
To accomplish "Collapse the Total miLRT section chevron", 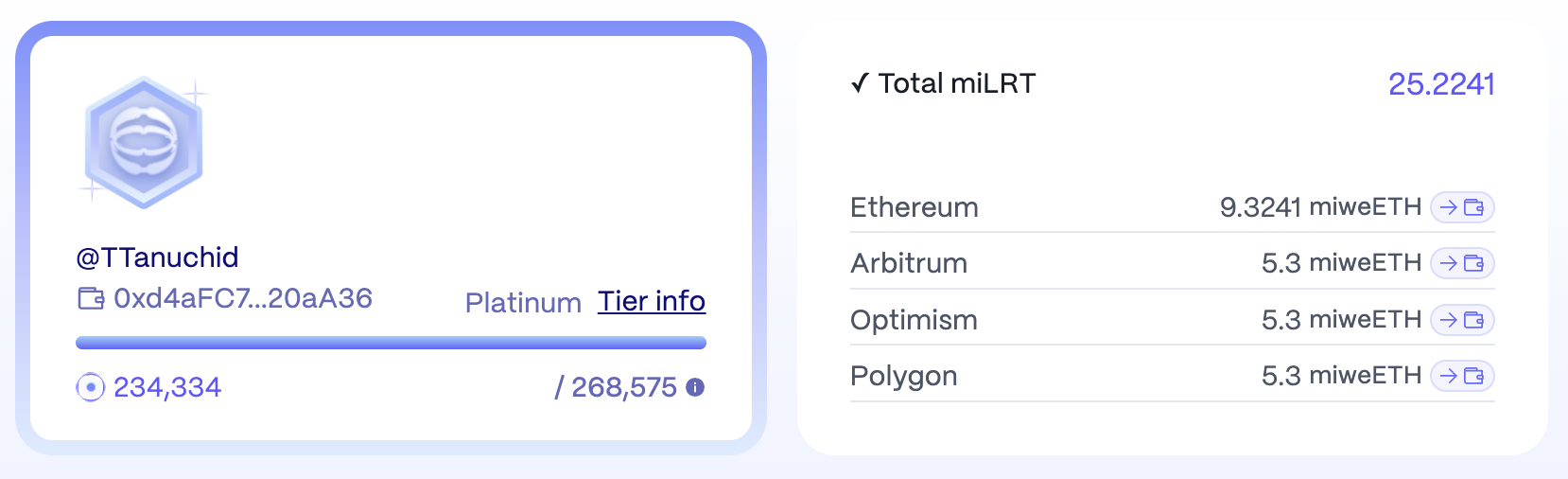I will click(x=860, y=84).
